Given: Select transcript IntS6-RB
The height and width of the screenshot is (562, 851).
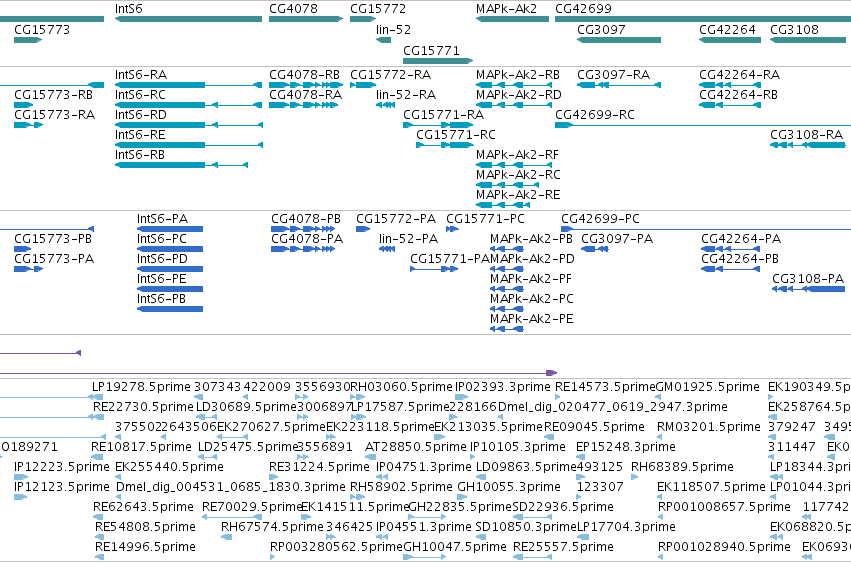Looking at the screenshot, I should point(181,165).
